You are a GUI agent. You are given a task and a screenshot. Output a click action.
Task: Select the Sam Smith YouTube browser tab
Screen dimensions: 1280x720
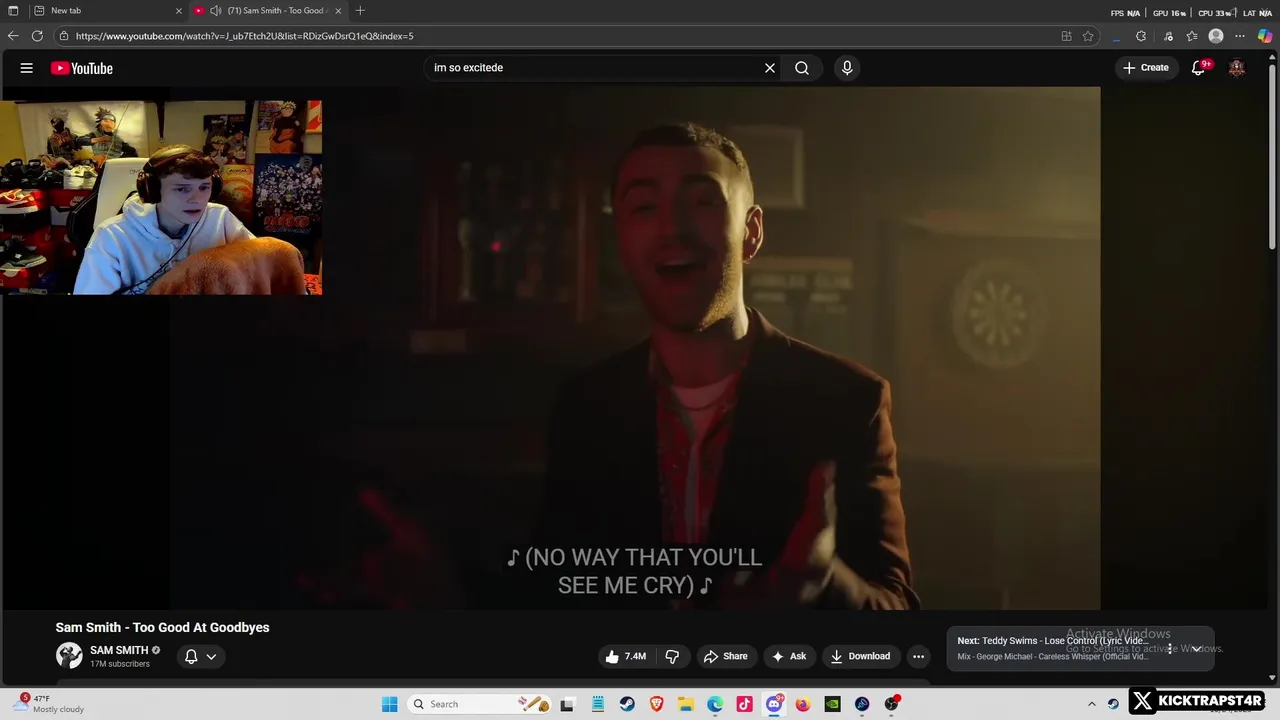pos(270,11)
